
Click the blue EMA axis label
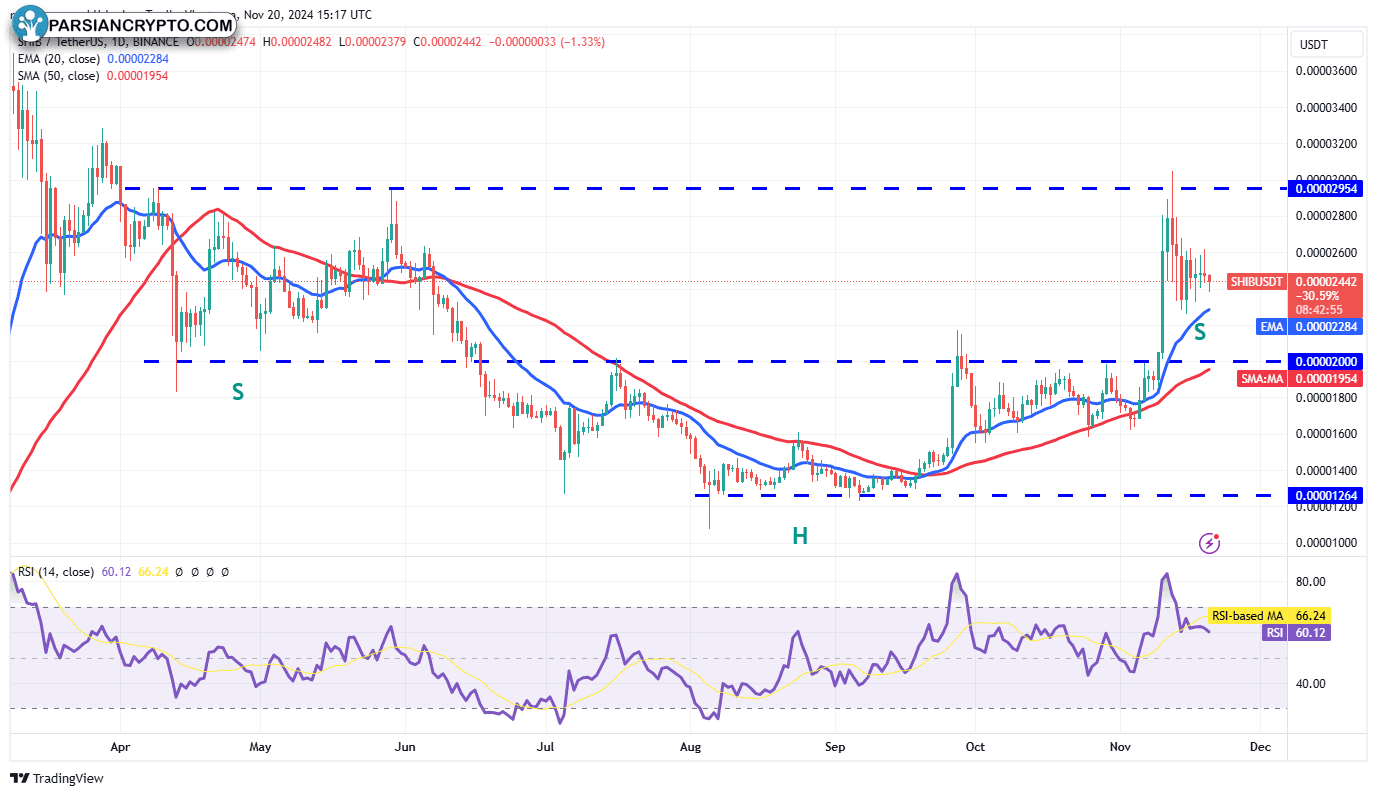(x=1271, y=326)
